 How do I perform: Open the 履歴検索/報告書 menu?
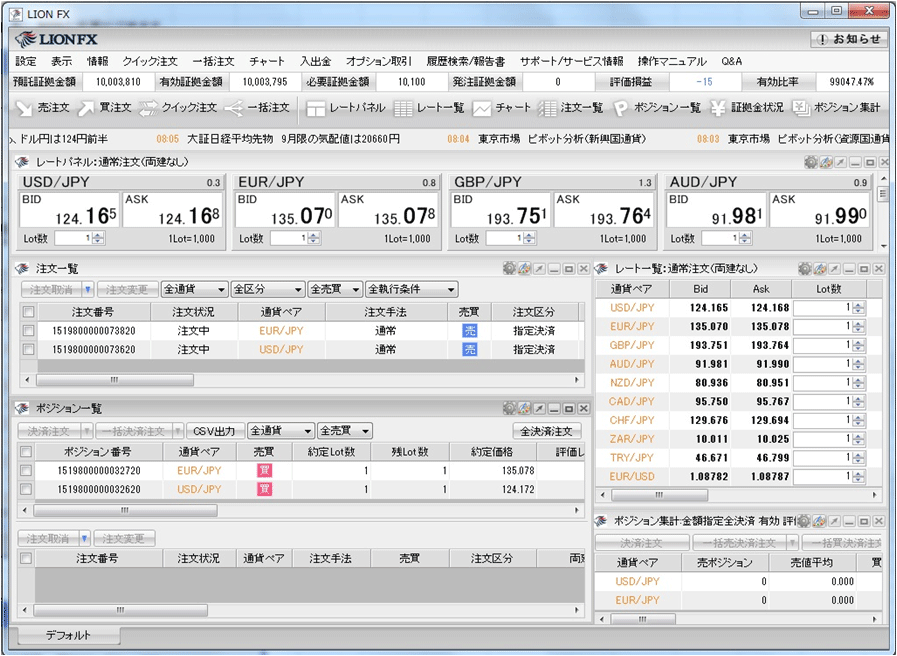pyautogui.click(x=466, y=61)
